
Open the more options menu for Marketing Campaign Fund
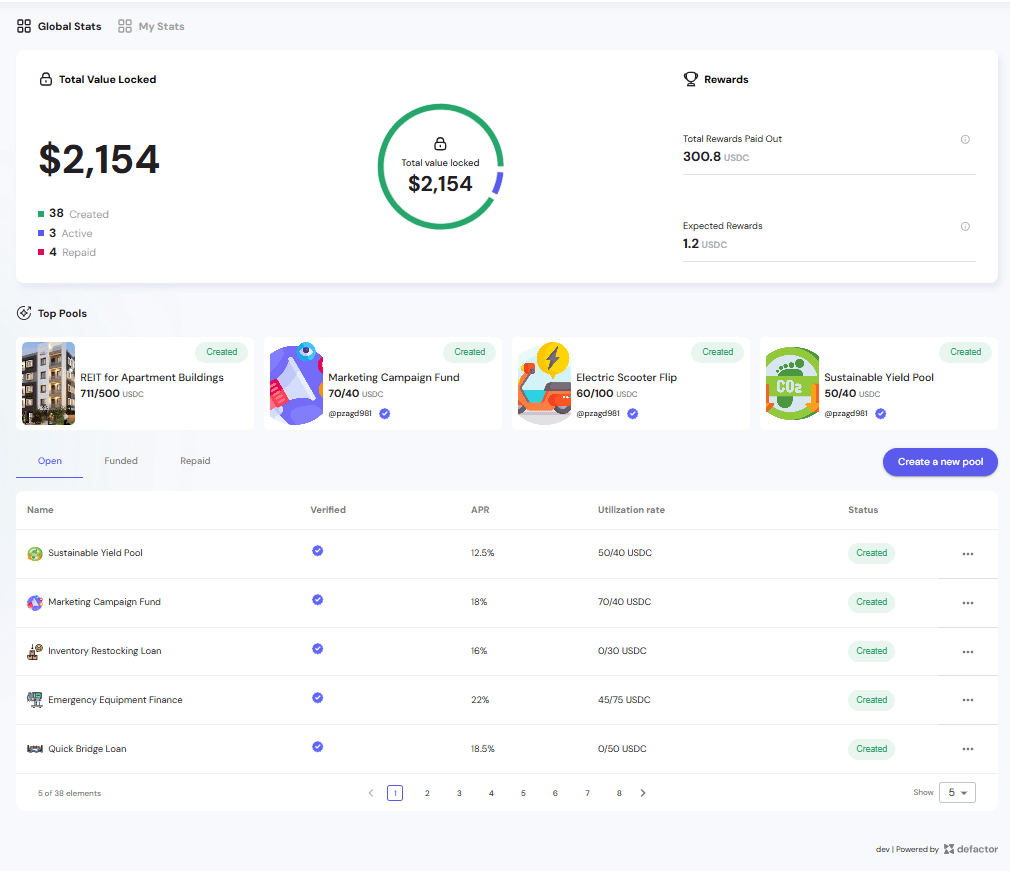(967, 603)
